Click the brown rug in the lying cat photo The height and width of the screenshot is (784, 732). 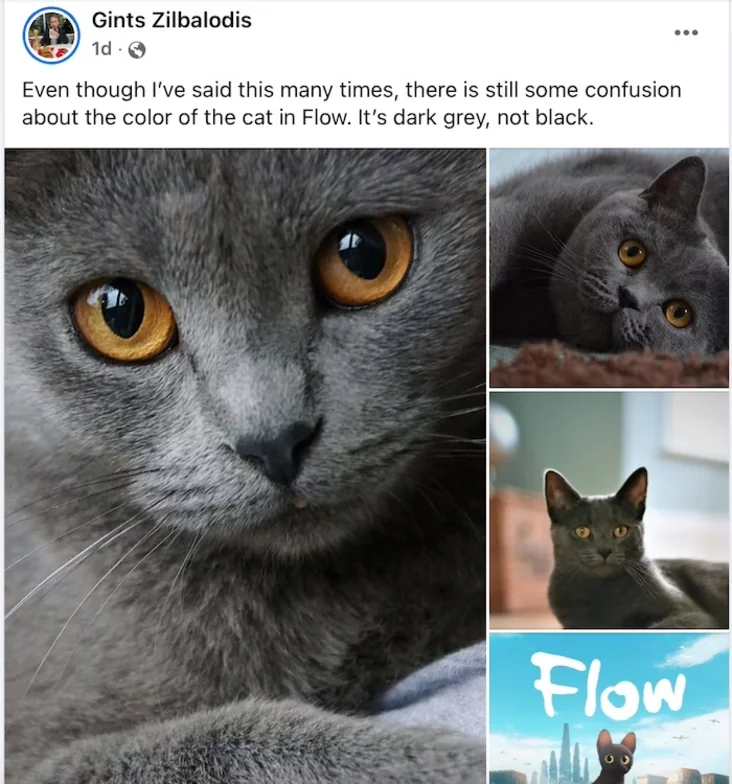609,365
